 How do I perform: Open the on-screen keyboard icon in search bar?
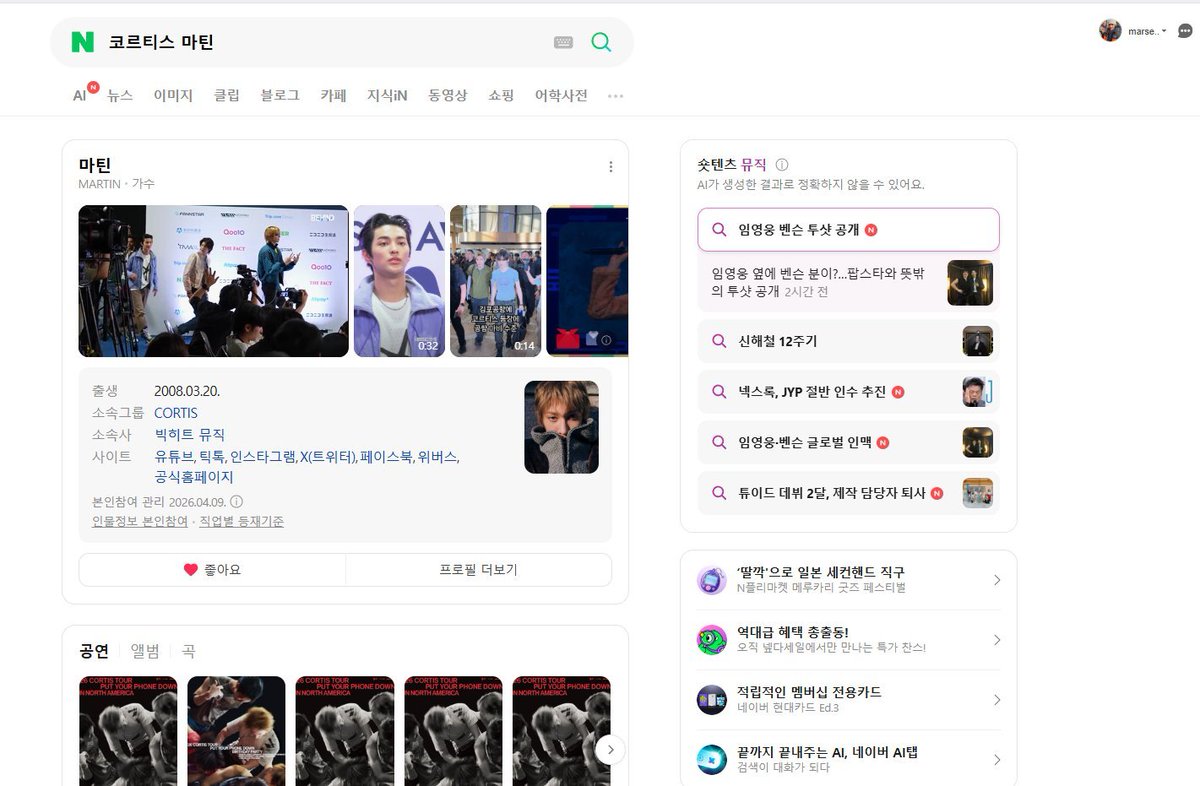pos(563,42)
